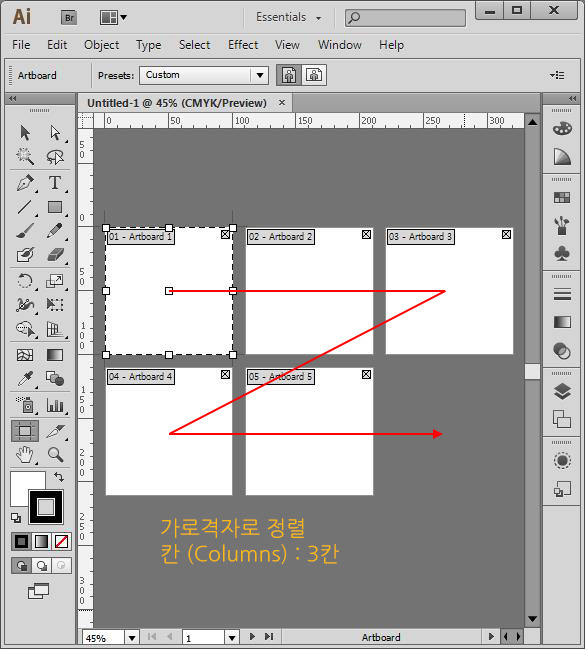585x649 pixels.
Task: Open the Effect menu
Action: 243,45
